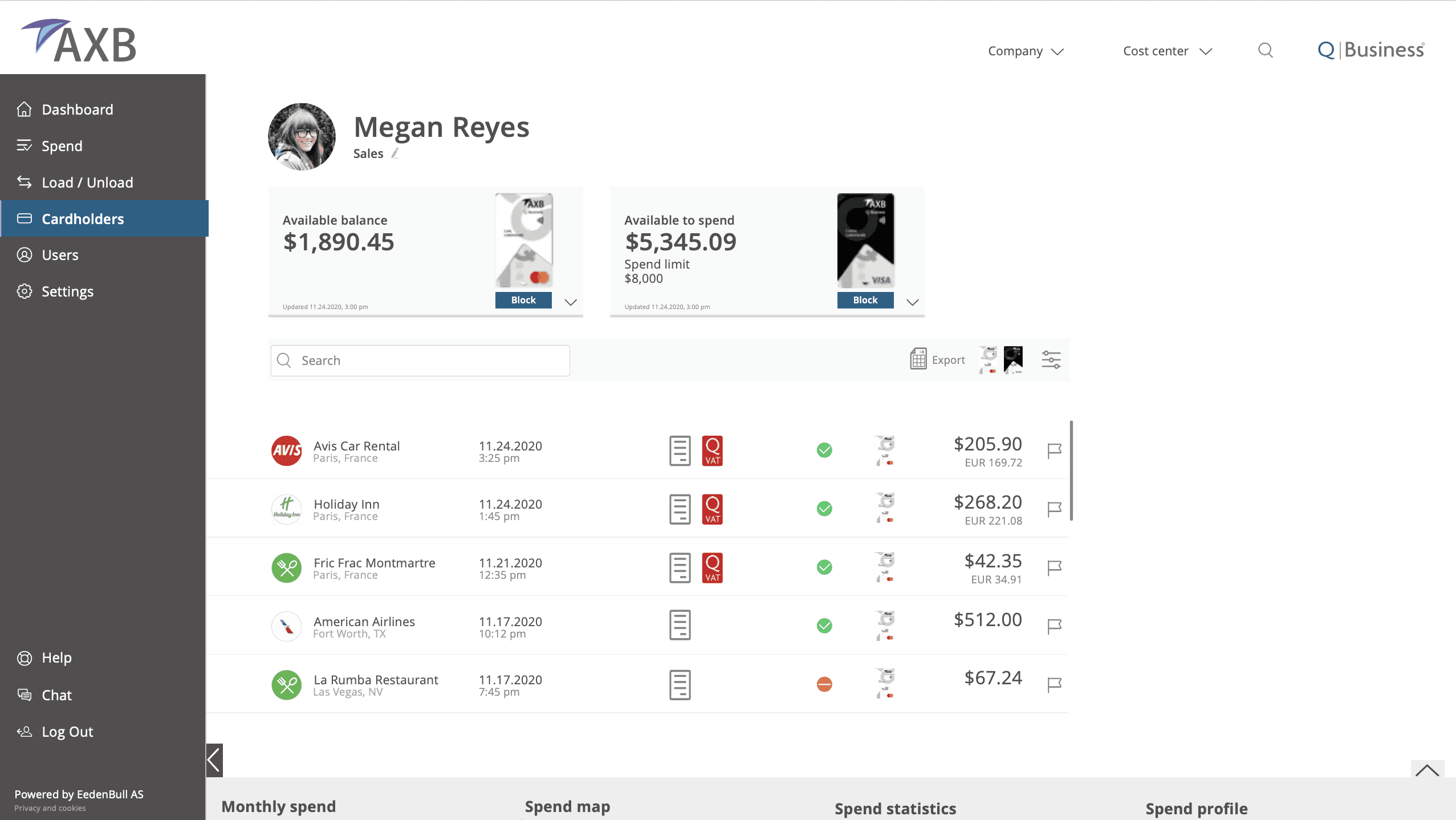Flag the American Airlines transaction

(x=1054, y=626)
